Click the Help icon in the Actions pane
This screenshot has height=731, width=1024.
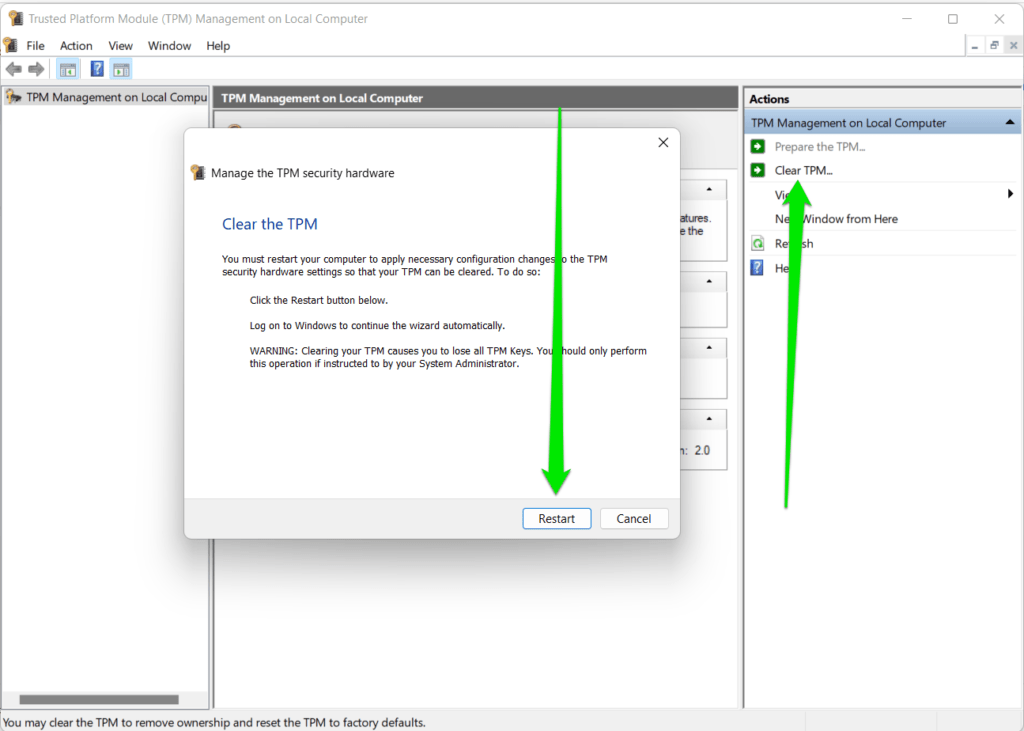point(757,267)
